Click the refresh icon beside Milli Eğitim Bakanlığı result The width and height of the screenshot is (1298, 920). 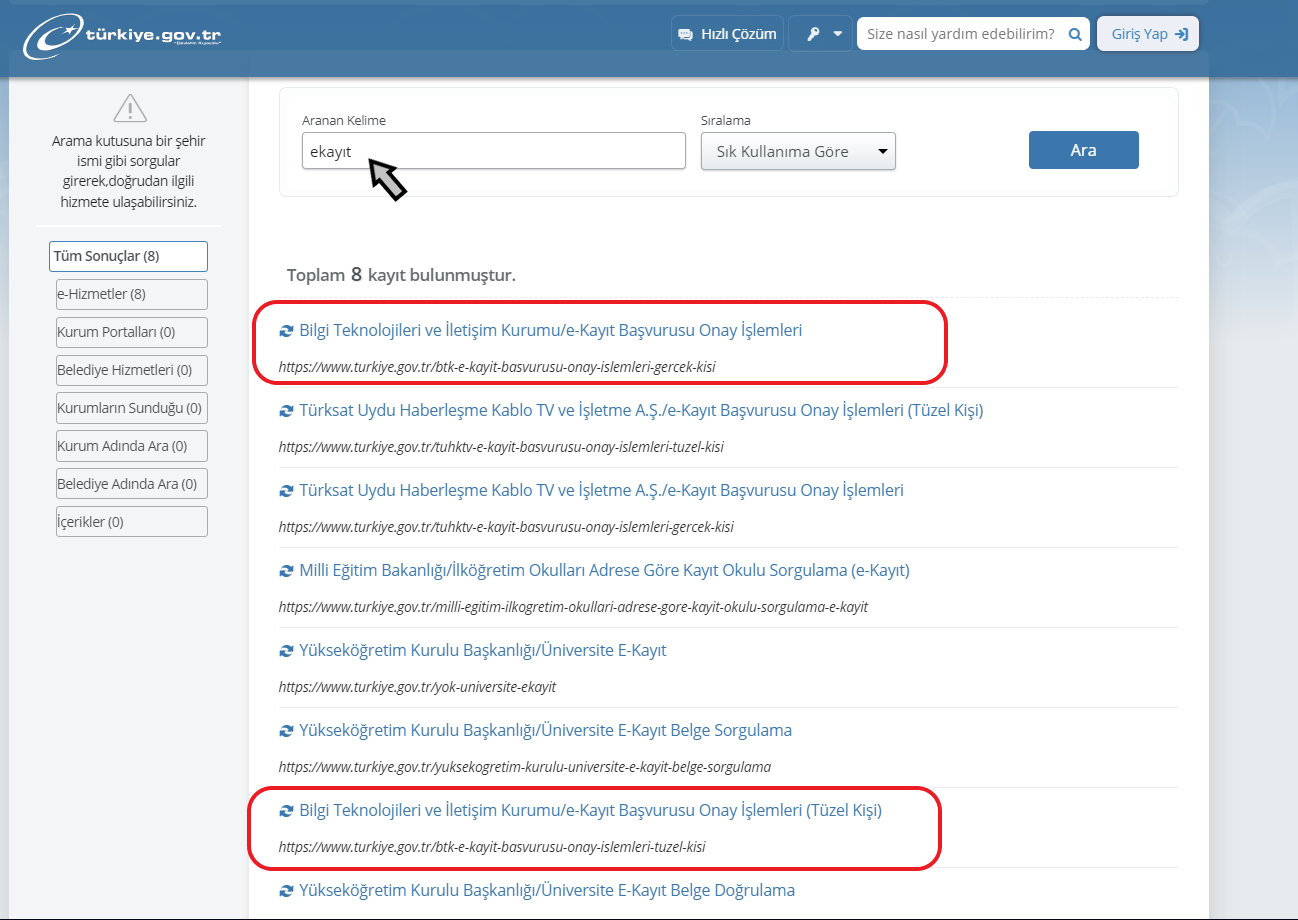[286, 571]
